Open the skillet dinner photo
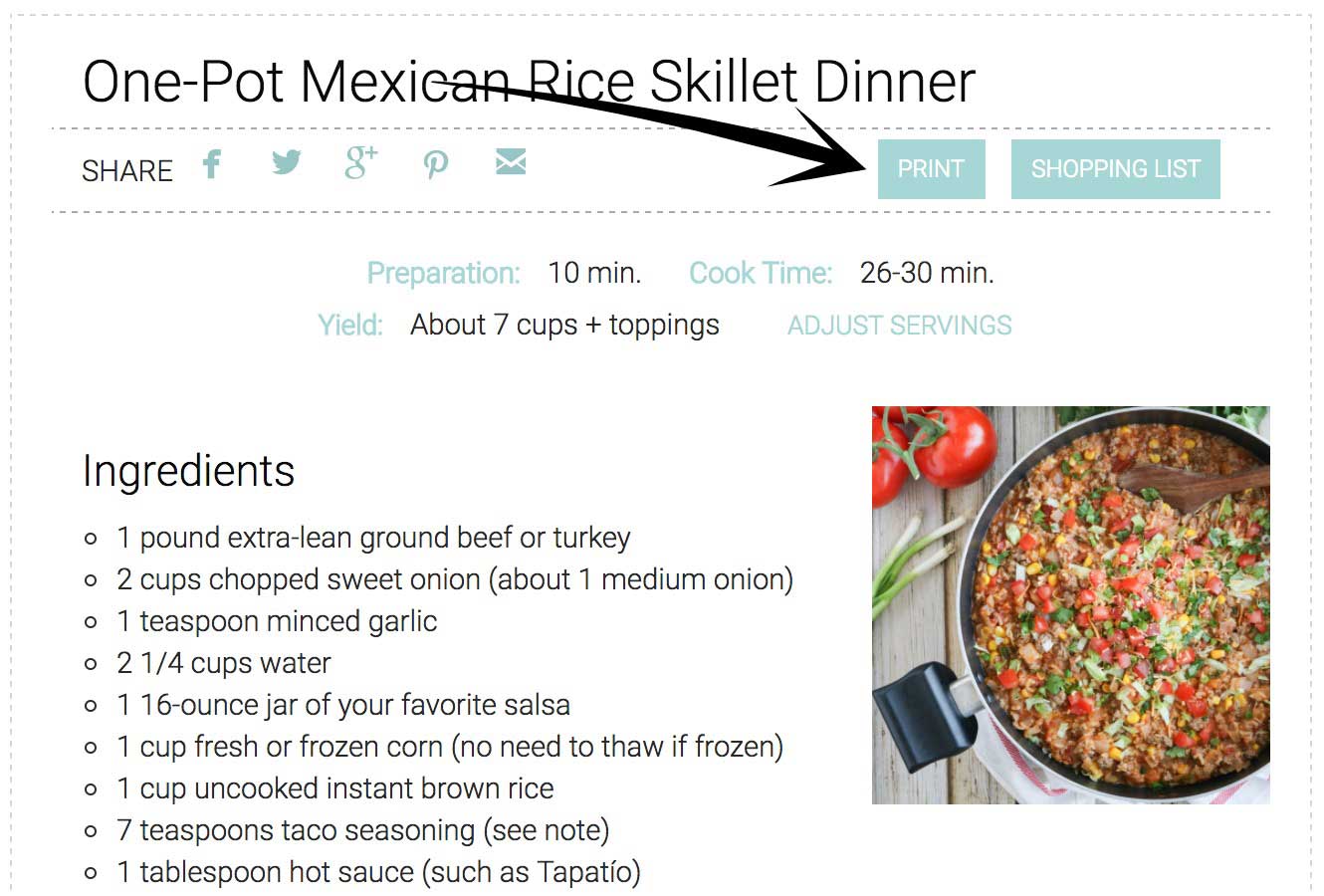 1070,604
